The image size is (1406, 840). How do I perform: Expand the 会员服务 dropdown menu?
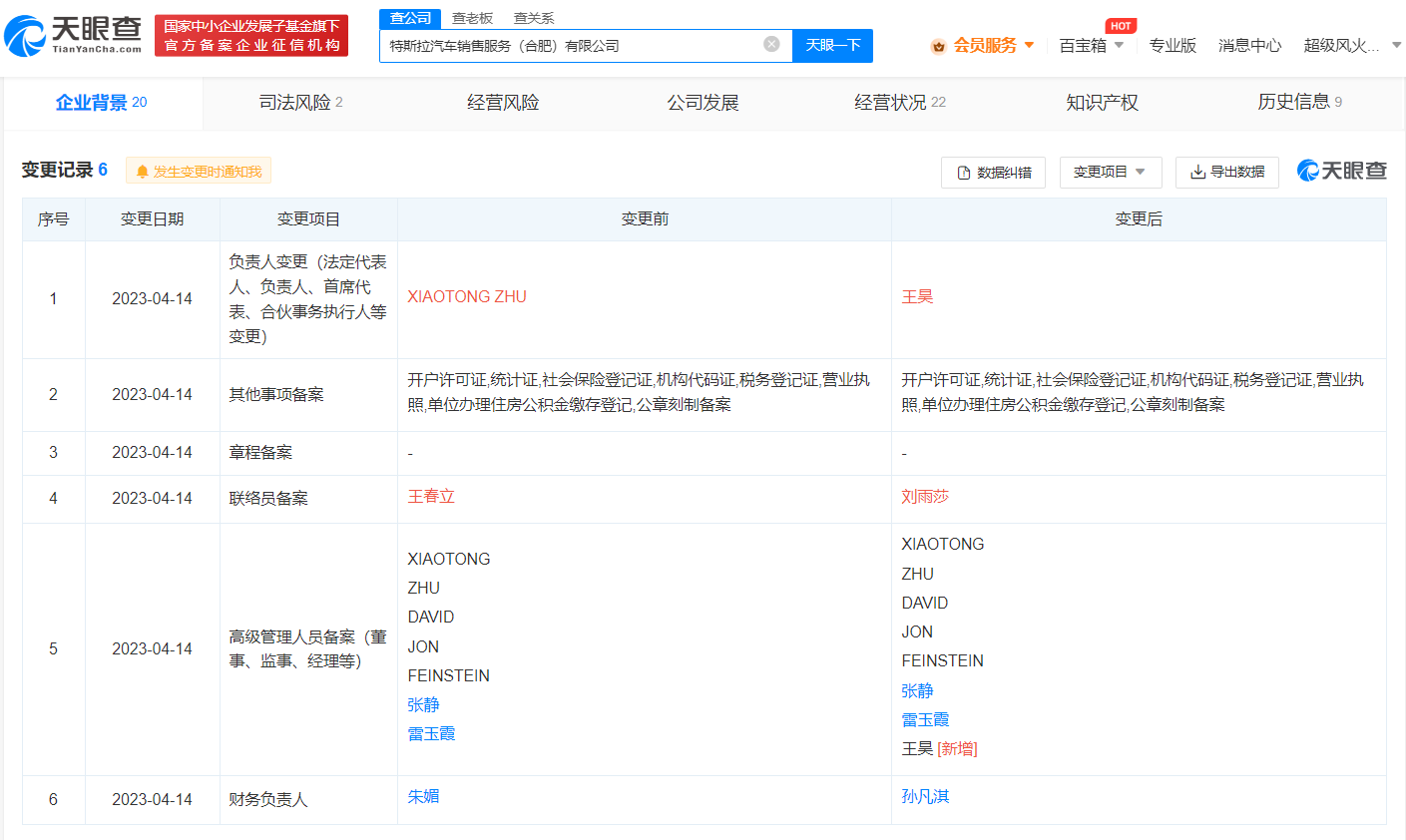point(1030,45)
